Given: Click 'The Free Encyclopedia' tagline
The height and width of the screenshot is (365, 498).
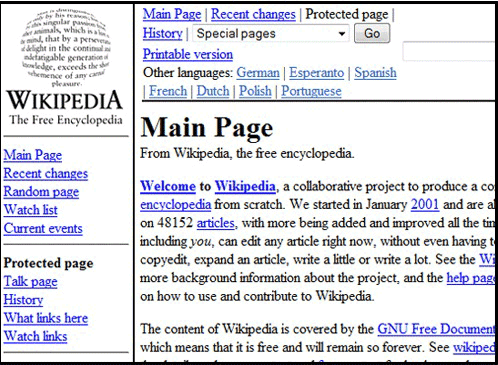Looking at the screenshot, I should coord(66,120).
